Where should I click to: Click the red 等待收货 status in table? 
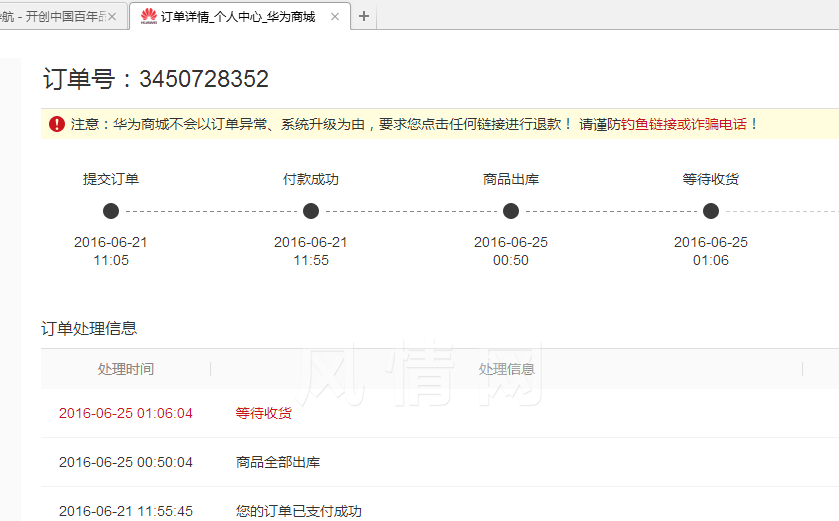coord(264,413)
